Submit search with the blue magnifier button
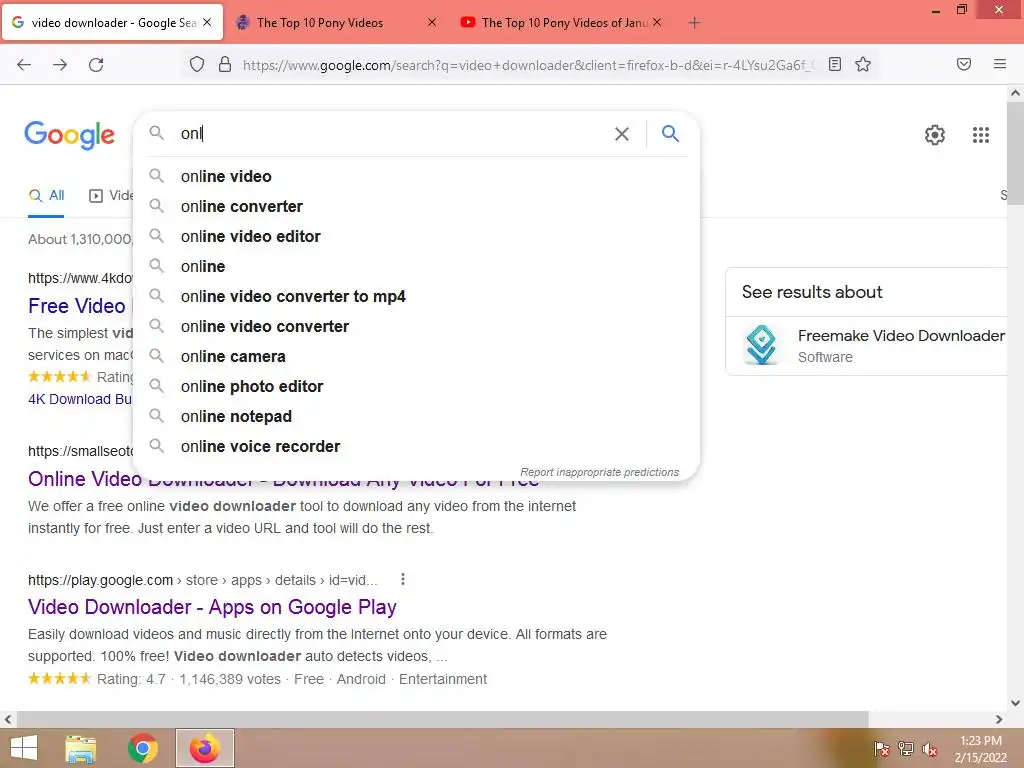This screenshot has height=768, width=1024. [x=670, y=134]
